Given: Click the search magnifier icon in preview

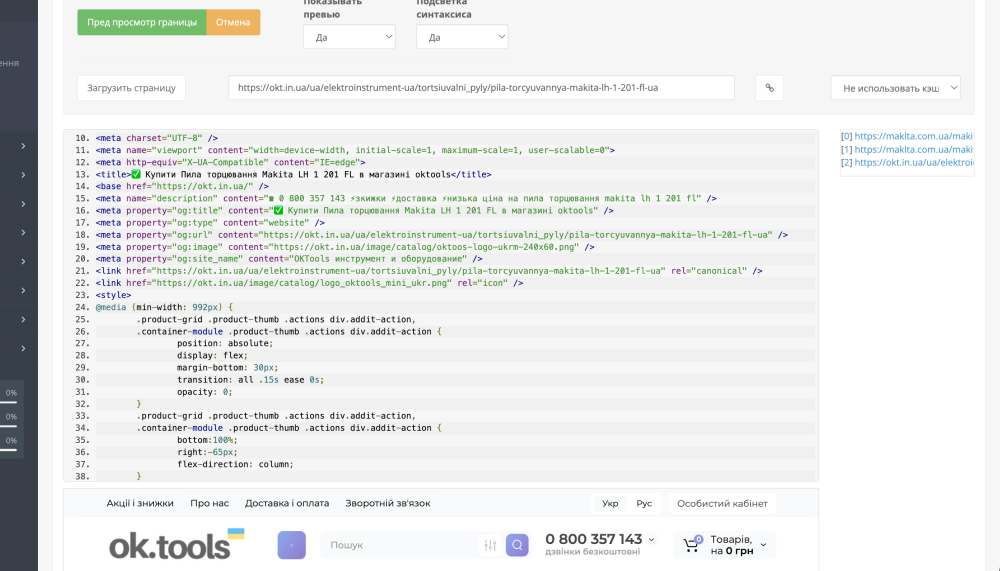Looking at the screenshot, I should pos(516,545).
